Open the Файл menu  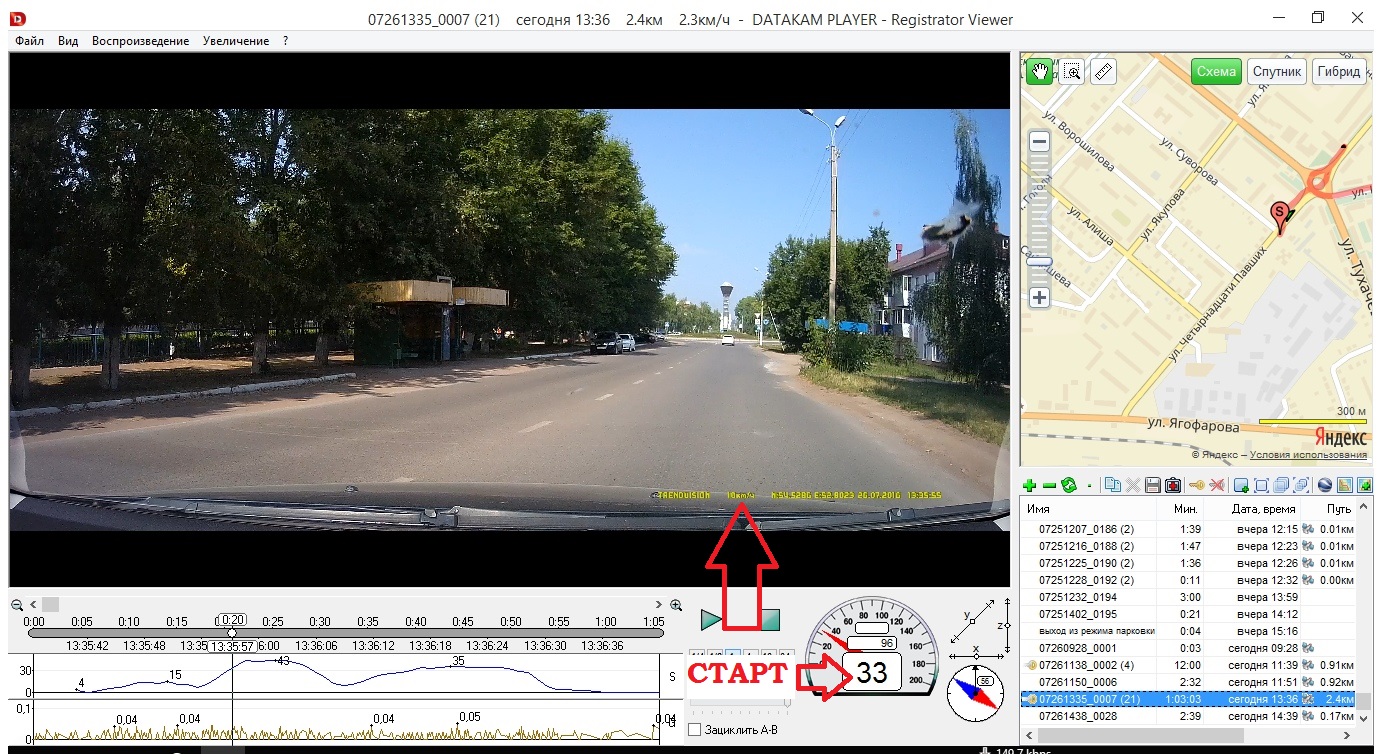(29, 41)
